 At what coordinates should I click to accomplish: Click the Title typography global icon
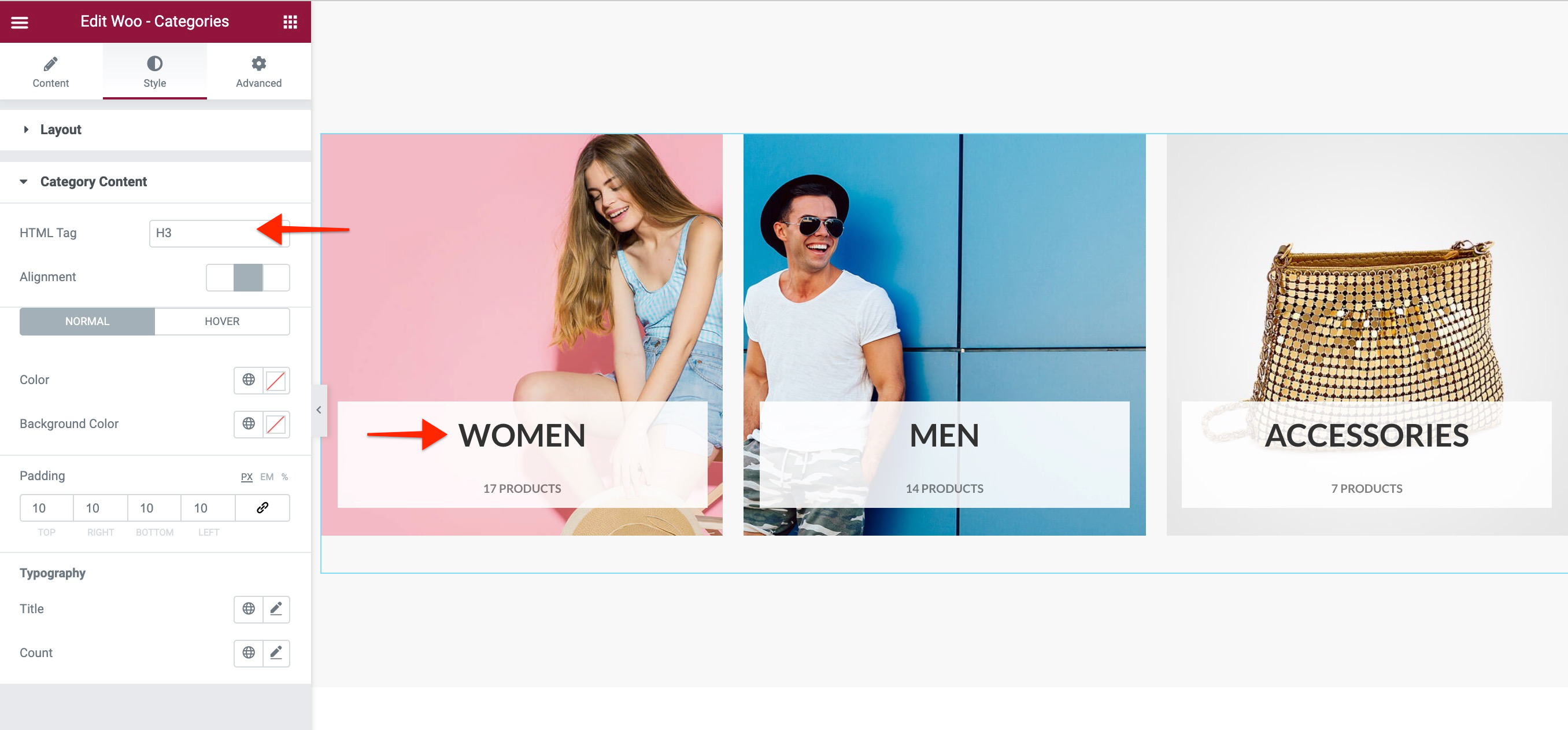[x=247, y=608]
